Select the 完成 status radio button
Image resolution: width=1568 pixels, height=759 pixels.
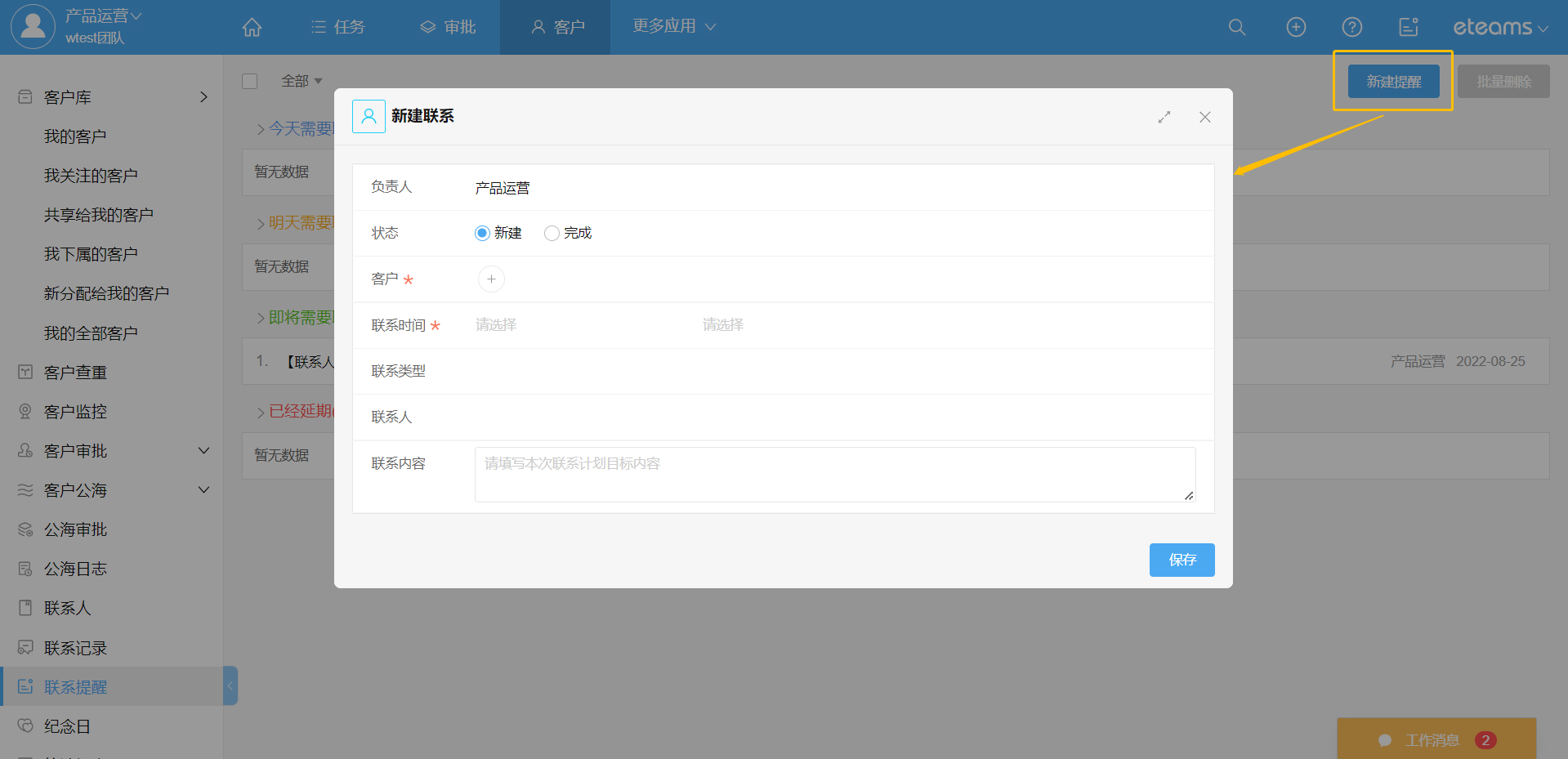click(552, 234)
